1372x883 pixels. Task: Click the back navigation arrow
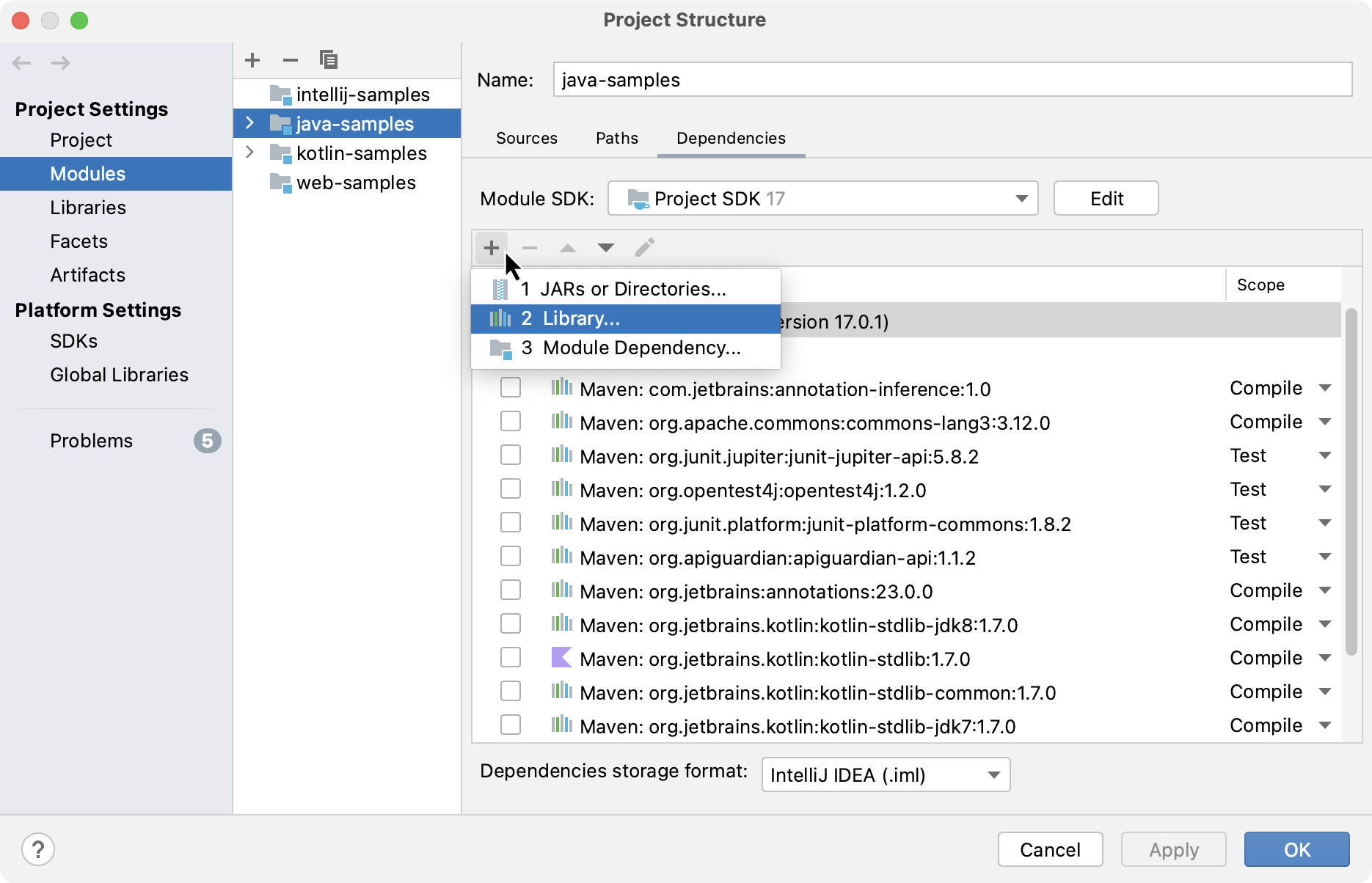click(22, 63)
